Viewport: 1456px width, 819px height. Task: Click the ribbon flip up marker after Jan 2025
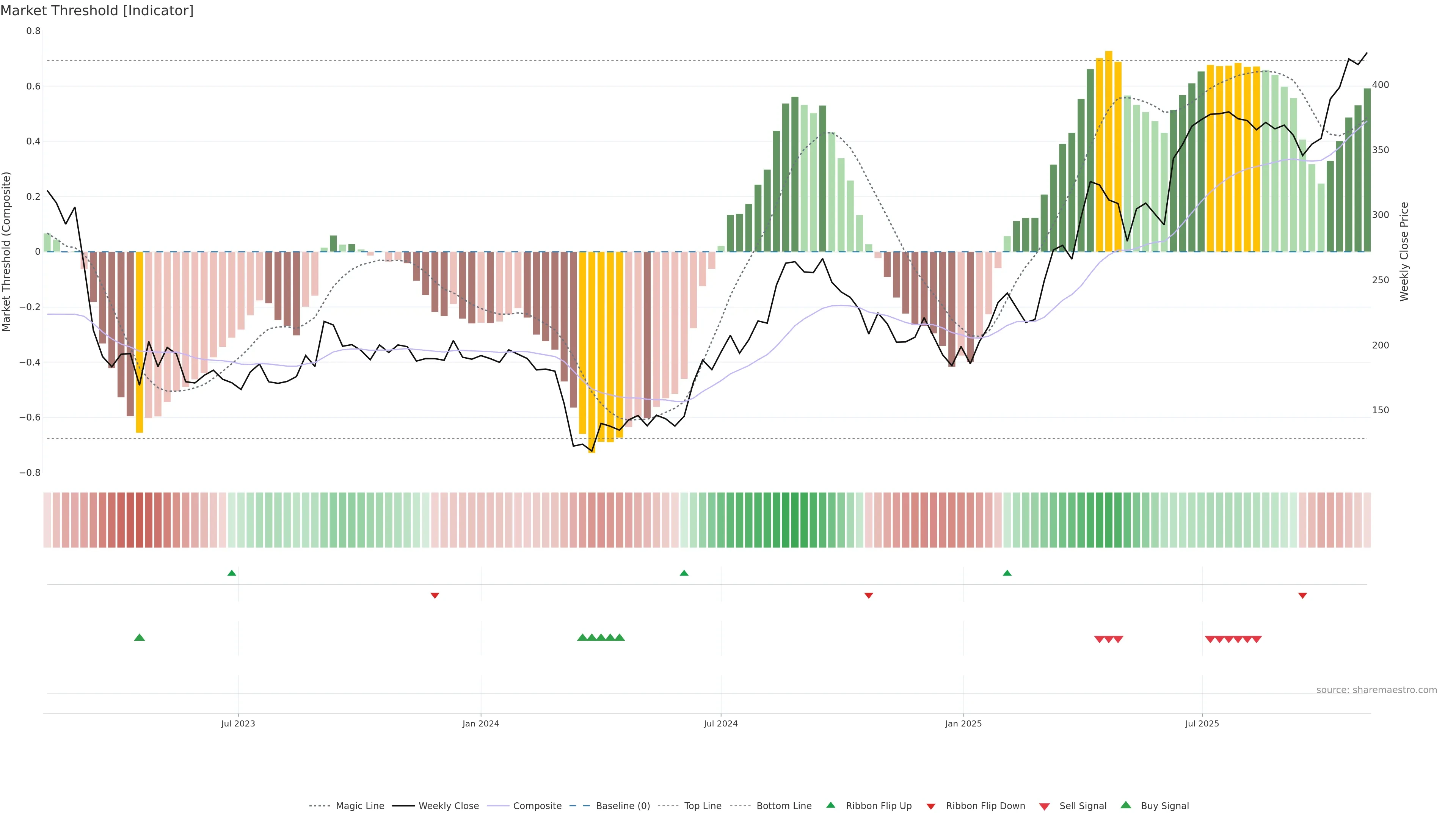[x=1007, y=573]
